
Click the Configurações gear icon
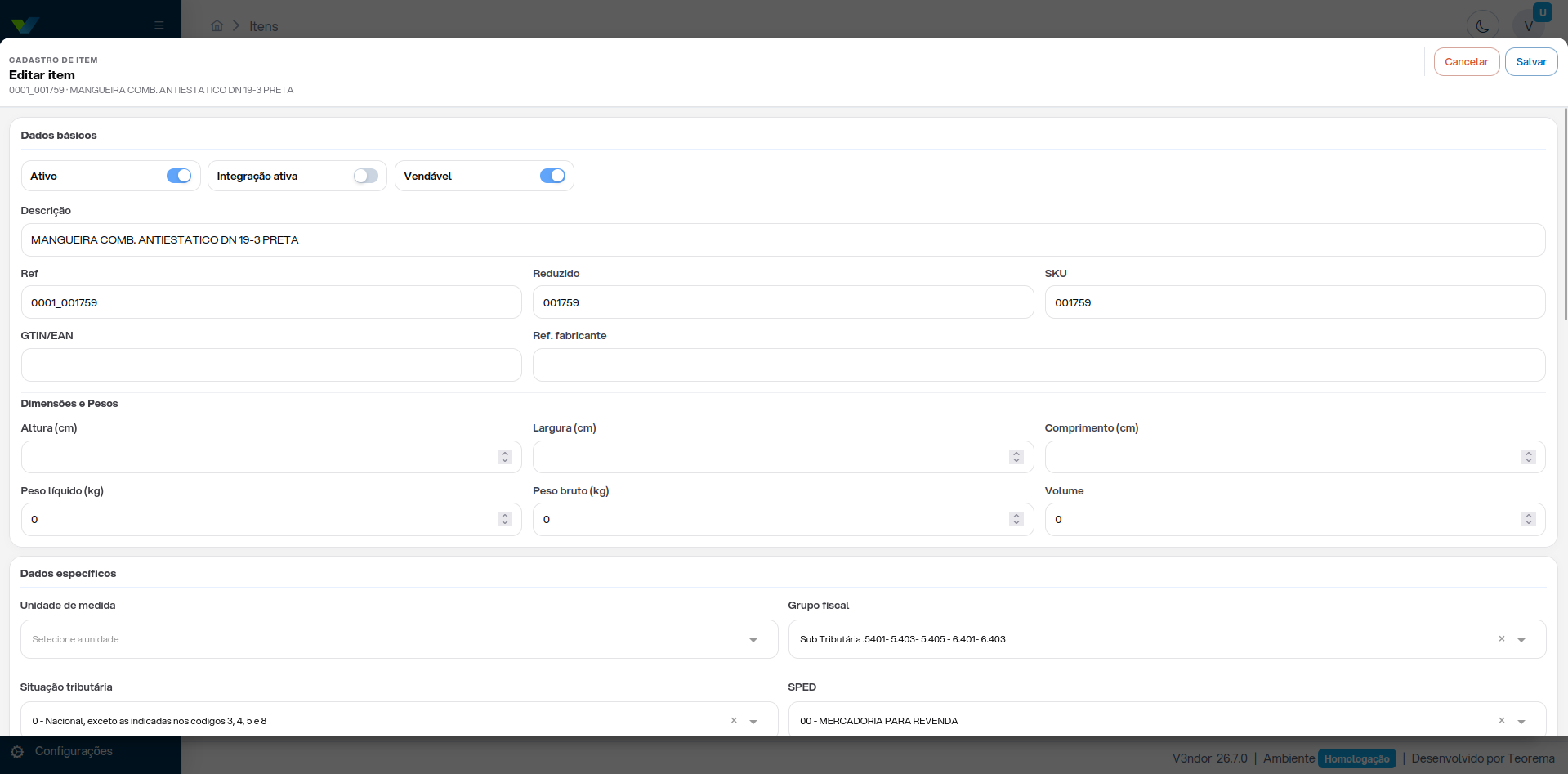17,752
